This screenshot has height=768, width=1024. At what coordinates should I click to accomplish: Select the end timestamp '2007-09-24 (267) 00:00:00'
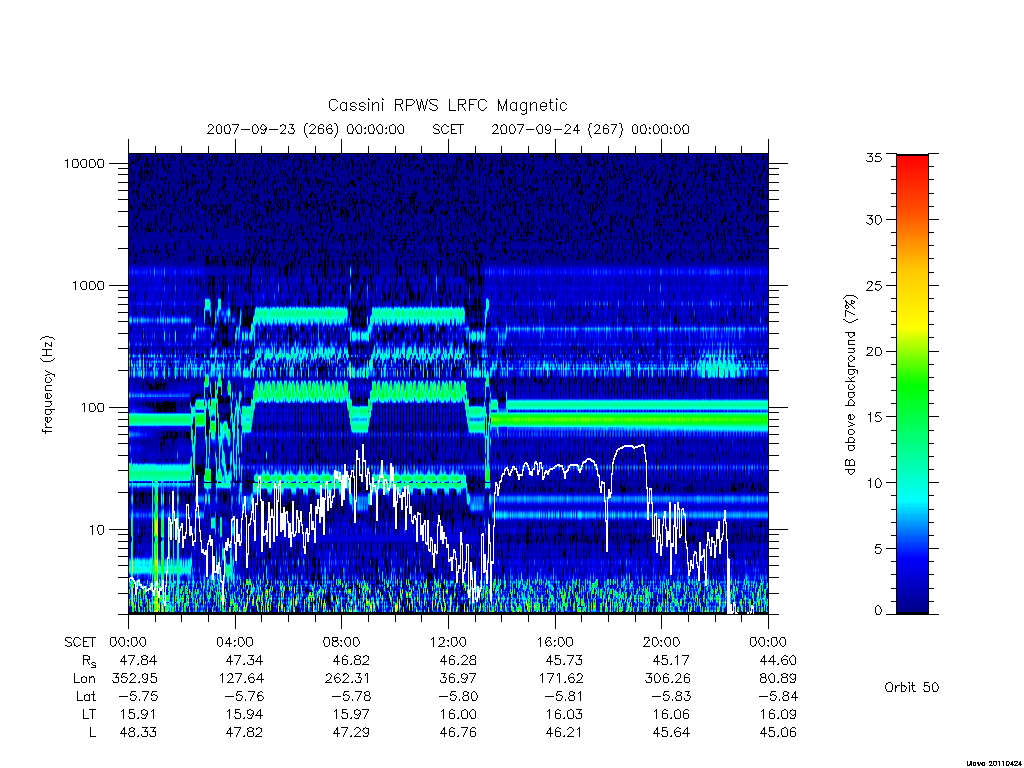click(590, 129)
